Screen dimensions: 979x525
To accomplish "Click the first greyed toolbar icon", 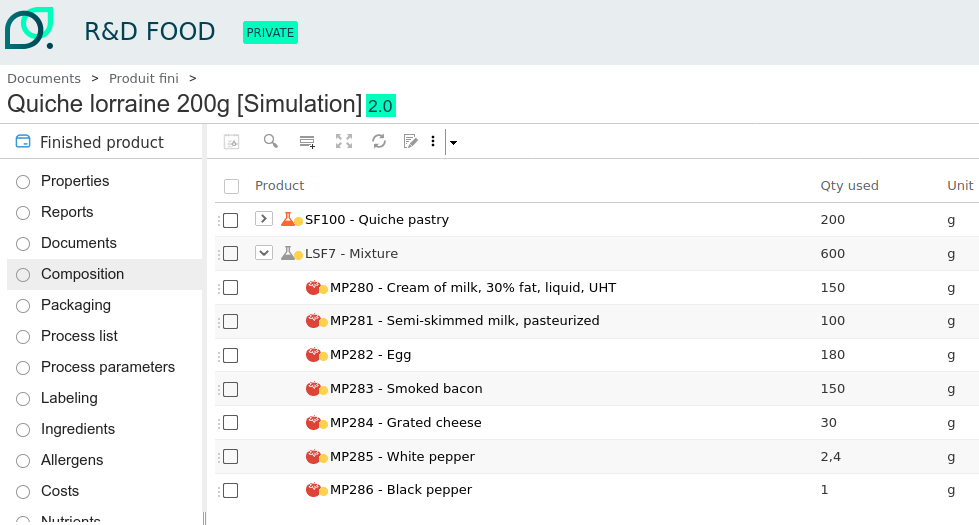I will [232, 142].
